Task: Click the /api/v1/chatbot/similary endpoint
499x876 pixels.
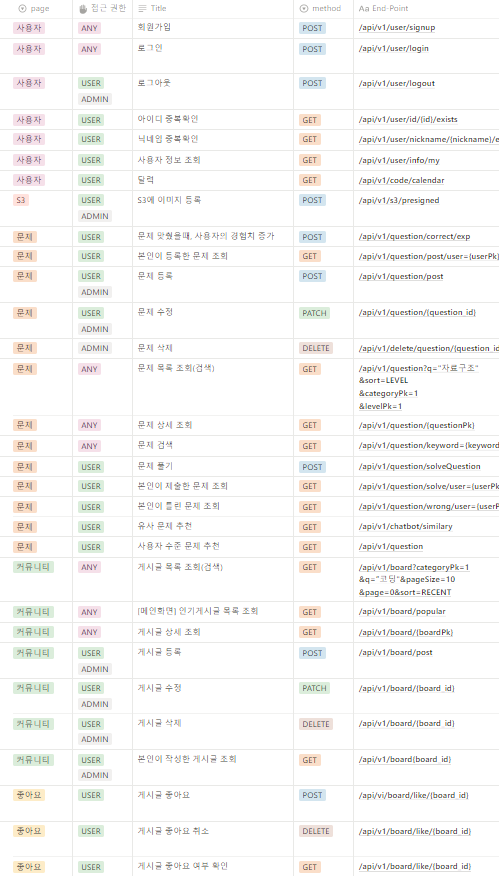Action: click(405, 526)
